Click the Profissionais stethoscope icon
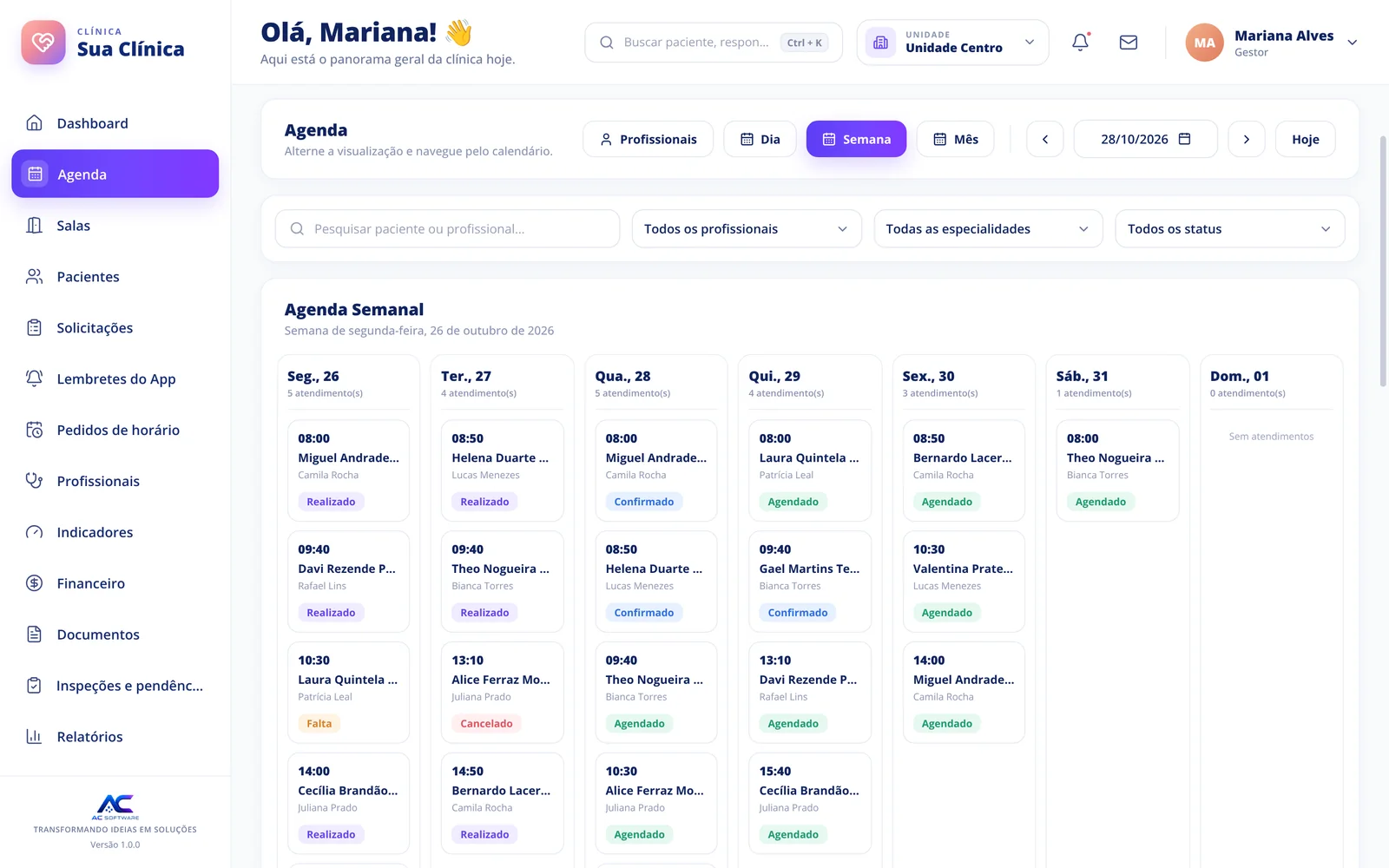Image resolution: width=1389 pixels, height=868 pixels. (35, 481)
